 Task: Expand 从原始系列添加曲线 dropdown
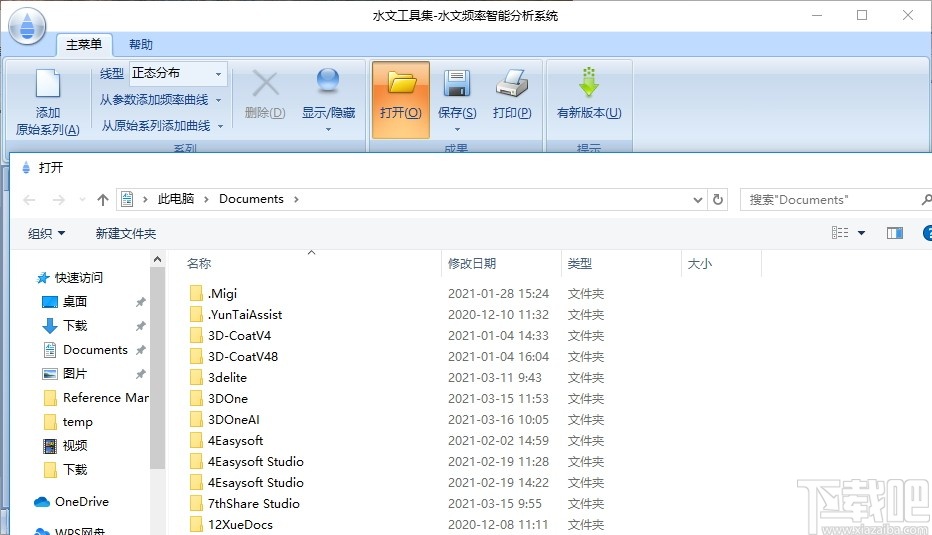pos(221,126)
